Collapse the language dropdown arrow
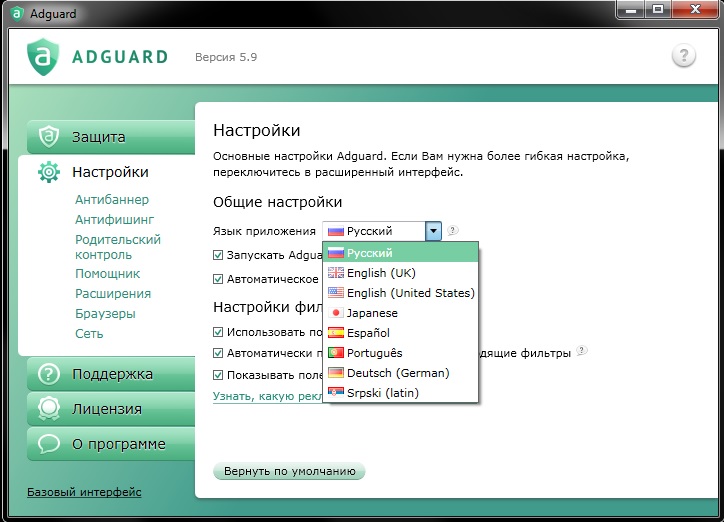This screenshot has height=522, width=724. pyautogui.click(x=433, y=231)
